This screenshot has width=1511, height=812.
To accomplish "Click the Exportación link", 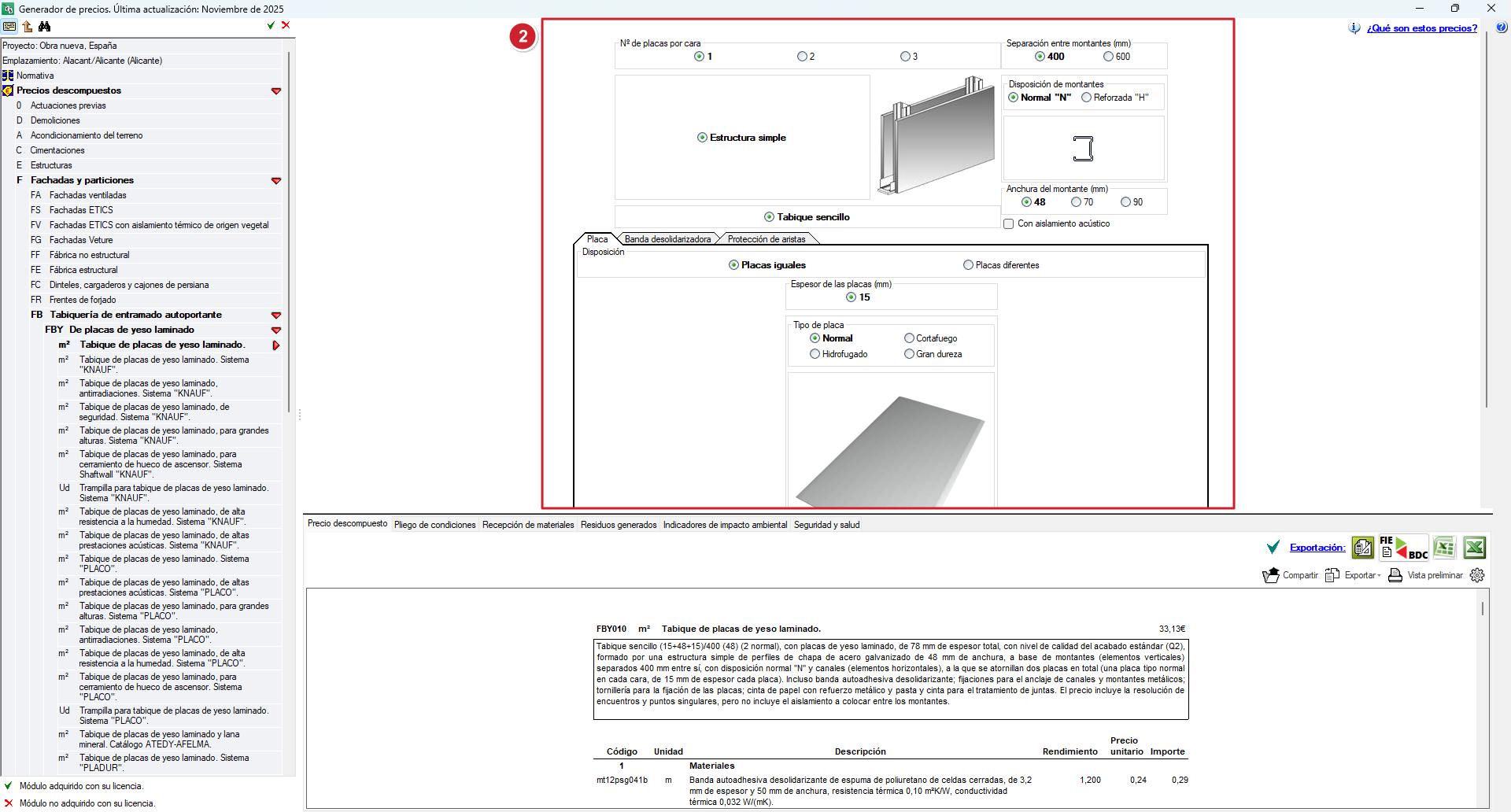I will 1317,548.
